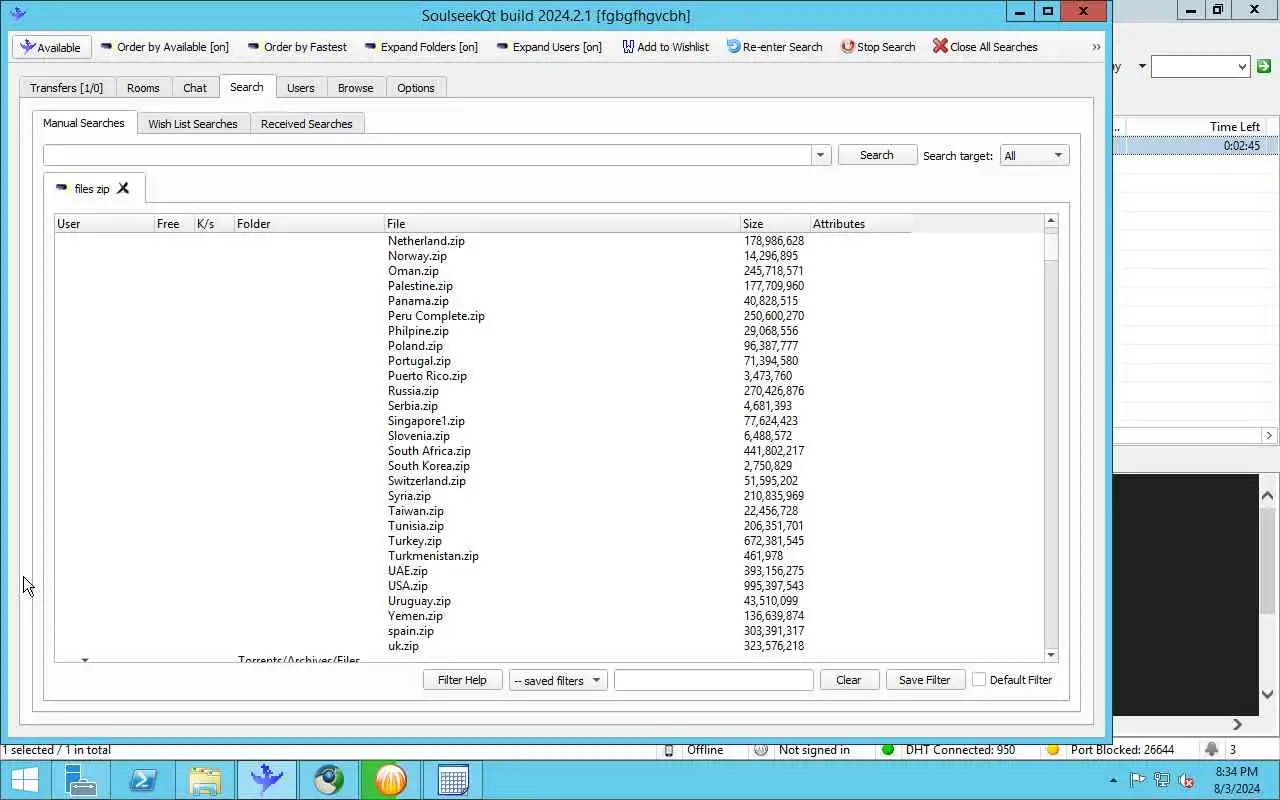1280x800 pixels.
Task: Sort results by User column
Action: click(x=104, y=224)
